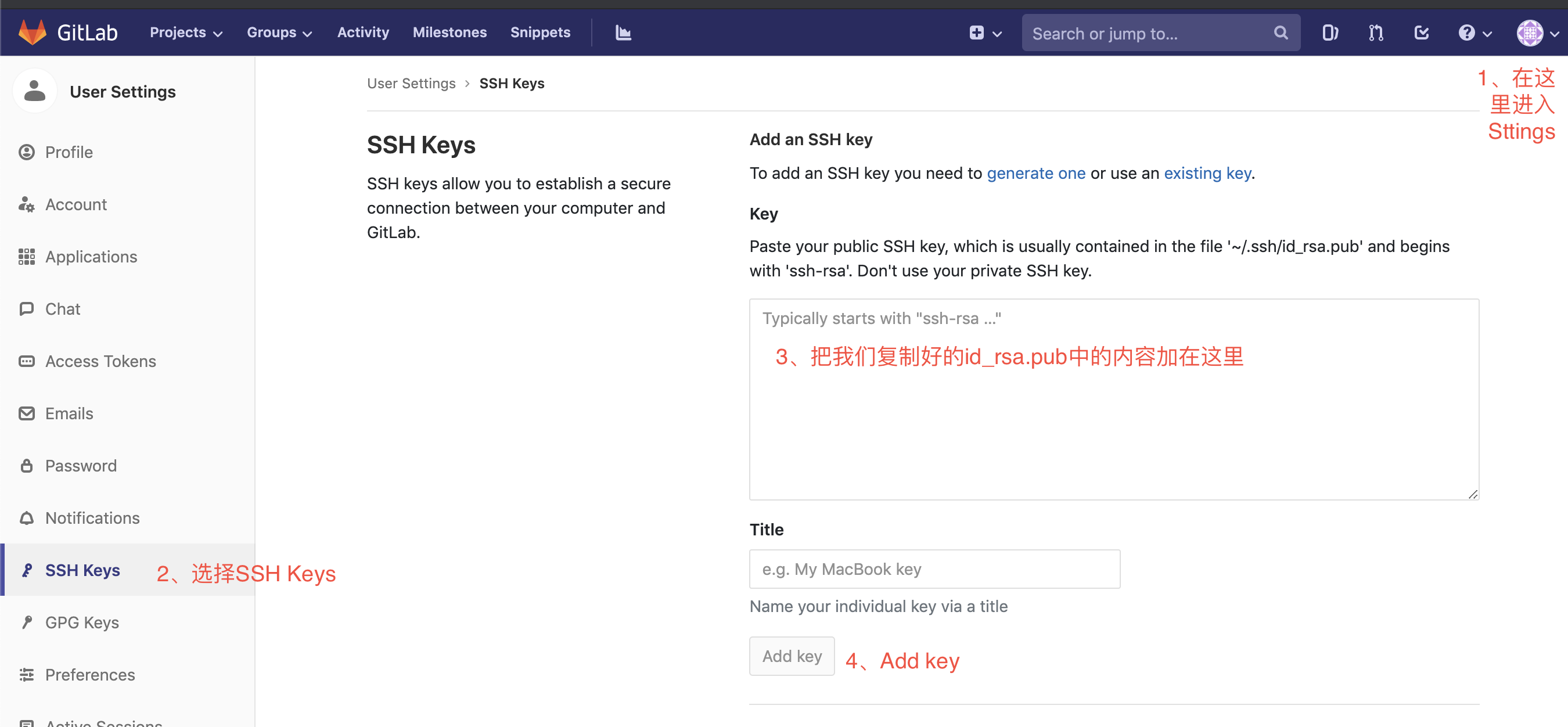Click the GitLab wordmark text
Image resolution: width=1568 pixels, height=727 pixels.
point(87,33)
